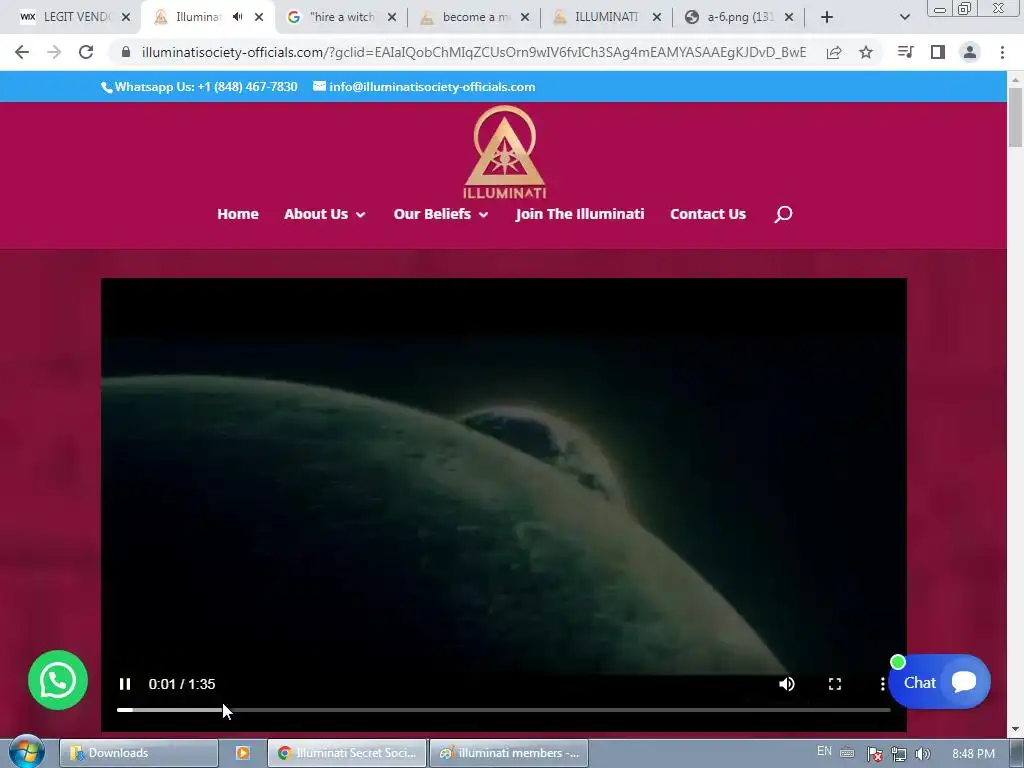Enter video fullscreen mode
Viewport: 1024px width, 768px height.
(x=835, y=684)
